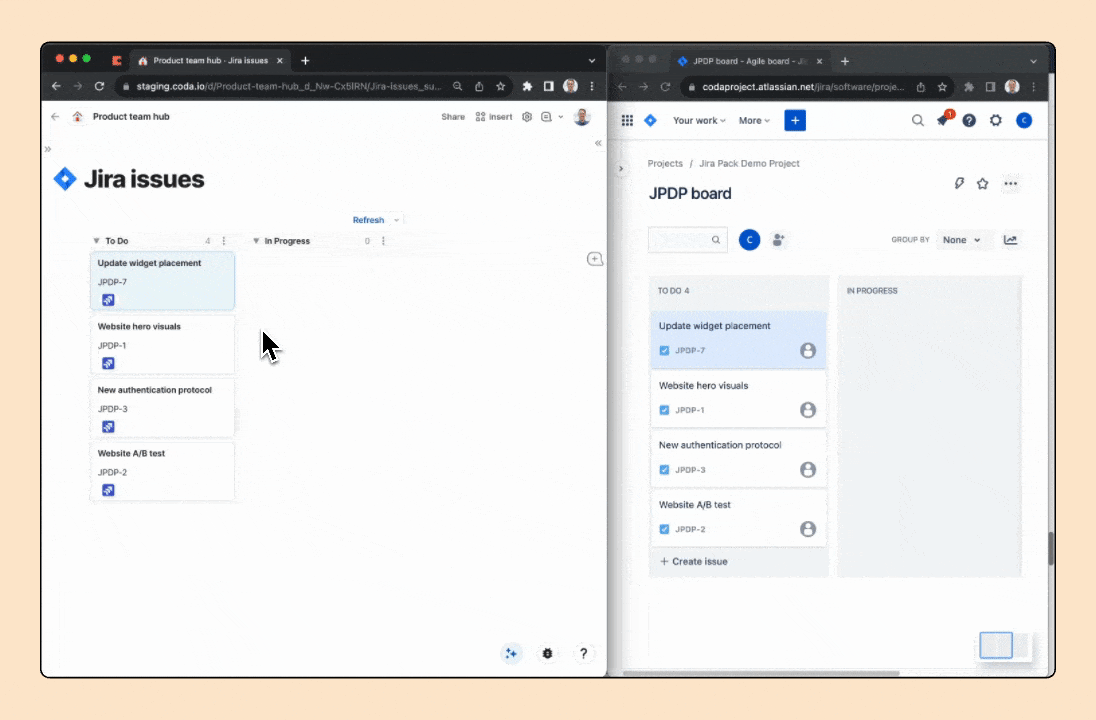Open the Projects breadcrumb link

pos(665,164)
